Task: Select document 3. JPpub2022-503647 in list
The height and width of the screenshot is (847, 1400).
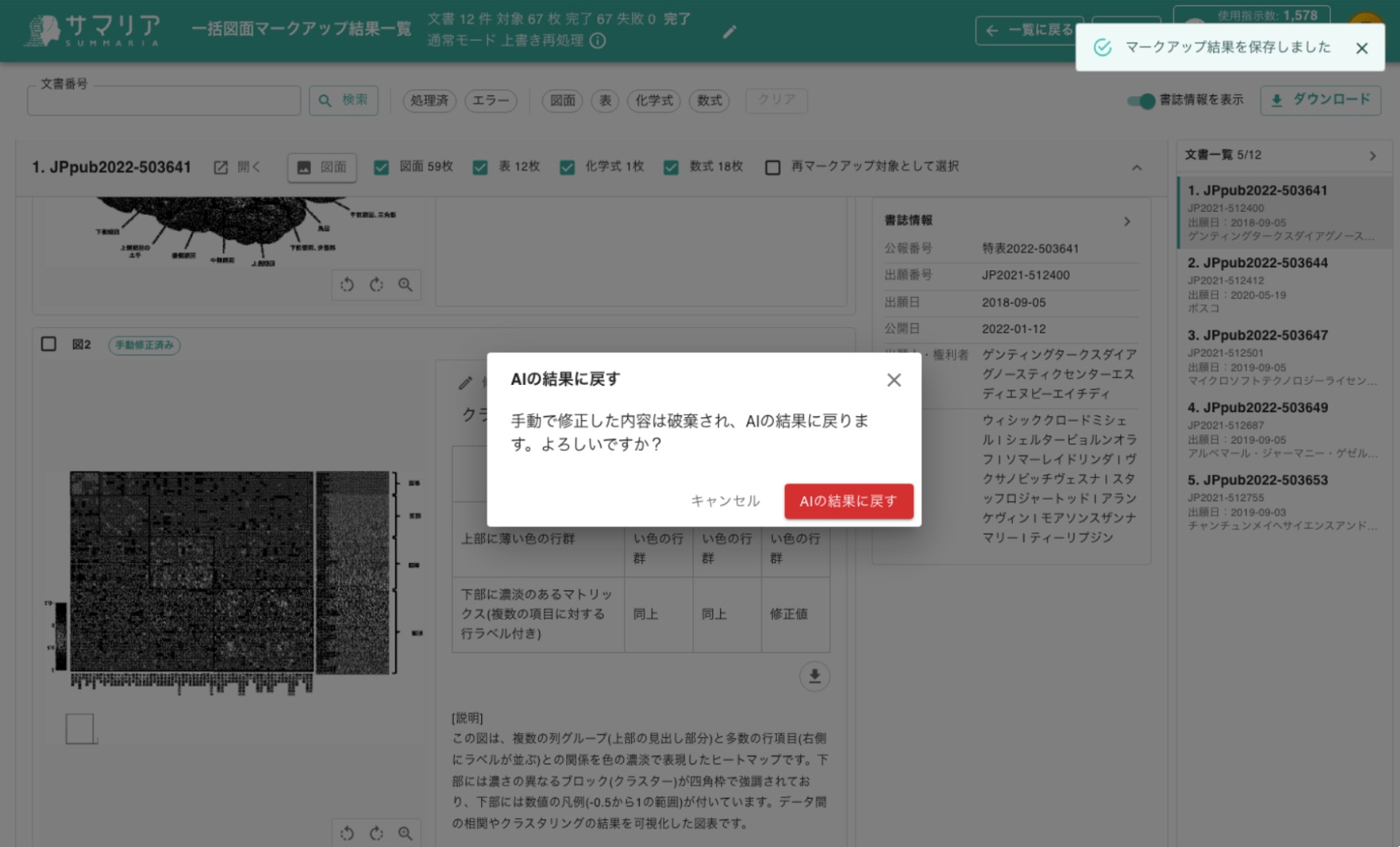Action: [1285, 357]
